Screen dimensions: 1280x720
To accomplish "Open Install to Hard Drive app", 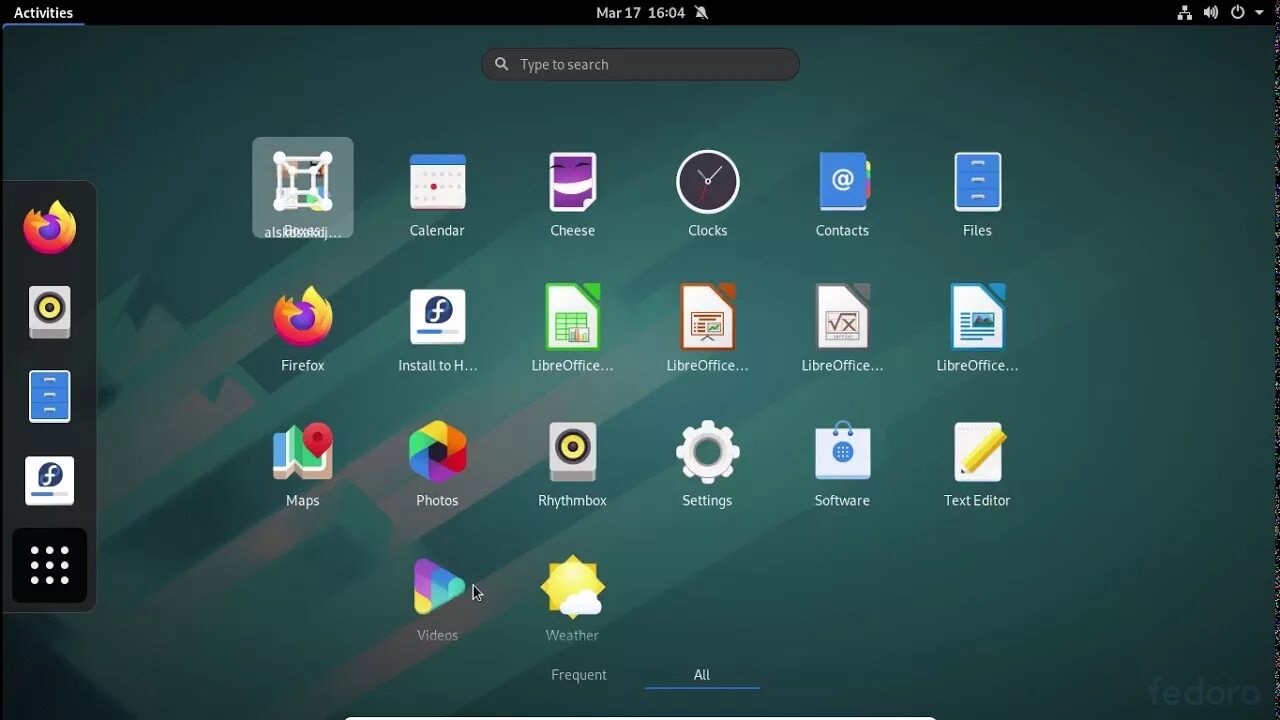I will click(x=437, y=317).
